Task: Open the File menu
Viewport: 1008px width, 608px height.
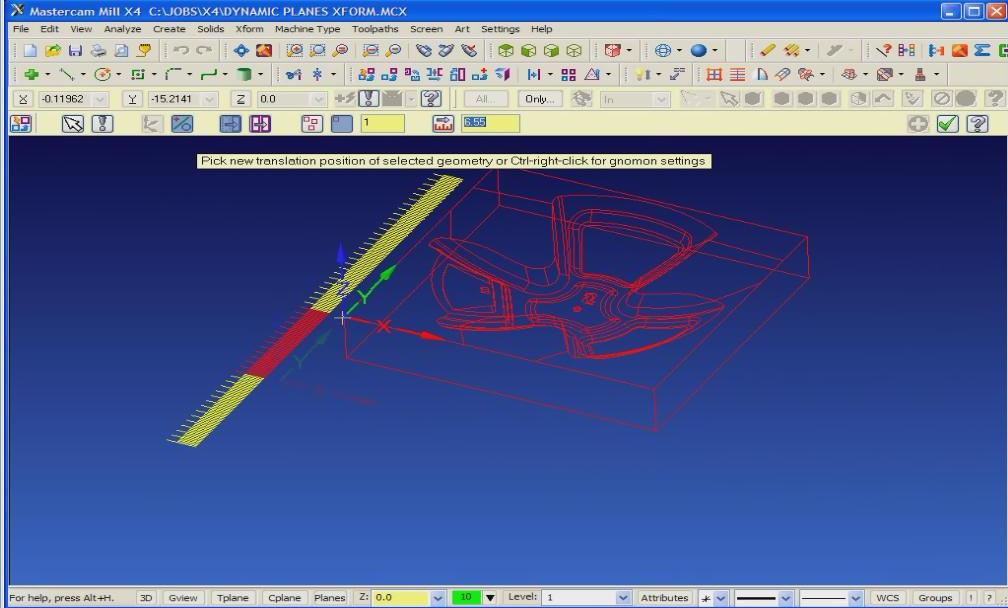Action: (21, 29)
